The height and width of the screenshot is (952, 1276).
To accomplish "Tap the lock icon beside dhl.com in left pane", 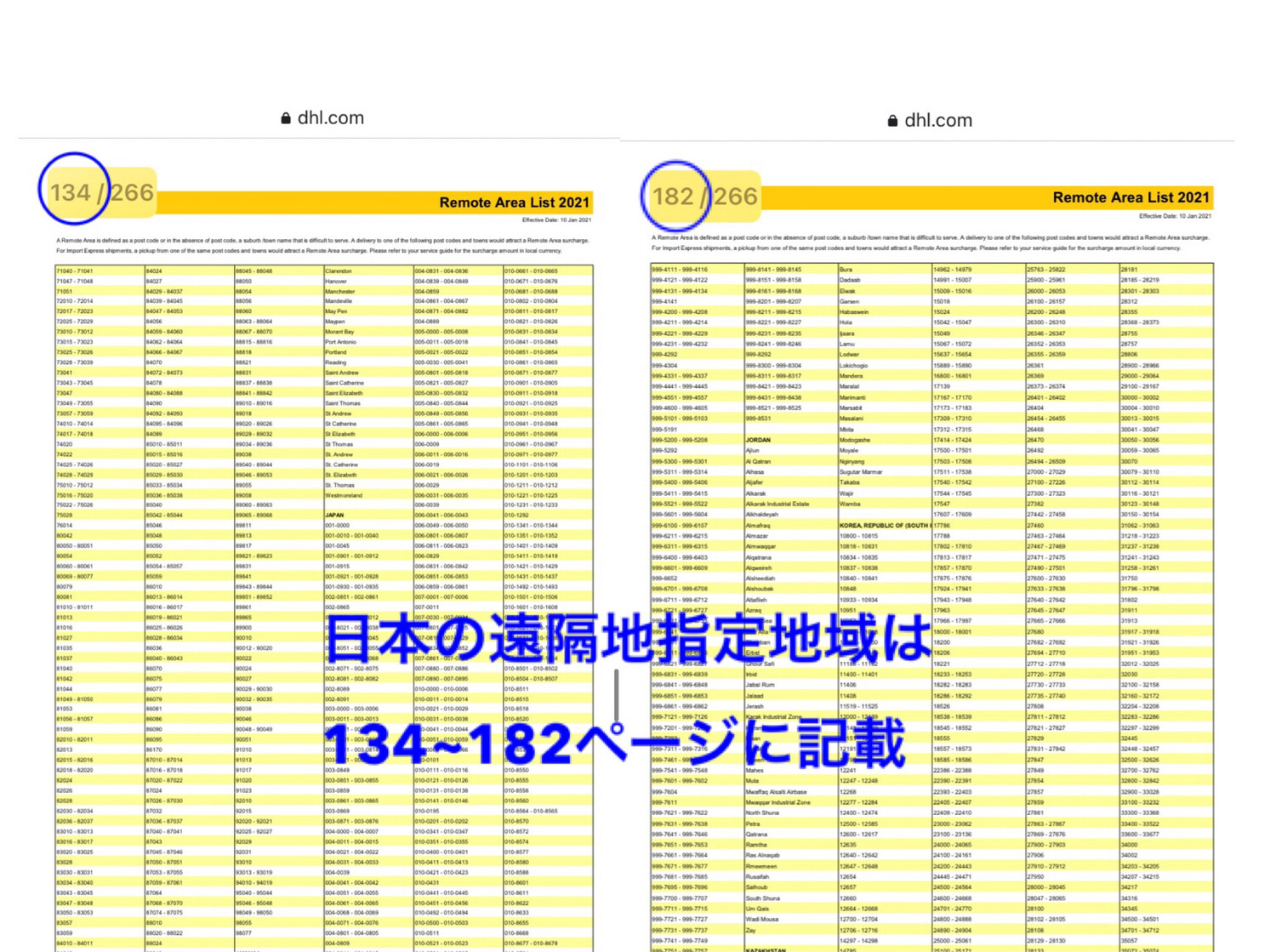I will pos(286,119).
